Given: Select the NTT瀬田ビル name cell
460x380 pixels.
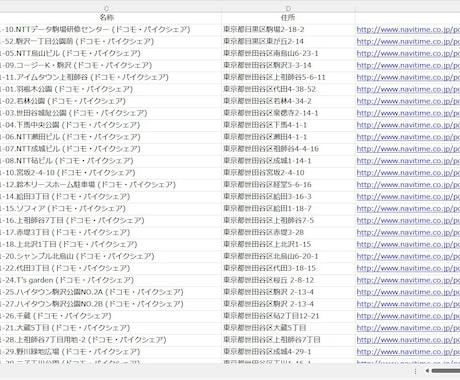Looking at the screenshot, I should tap(111, 137).
